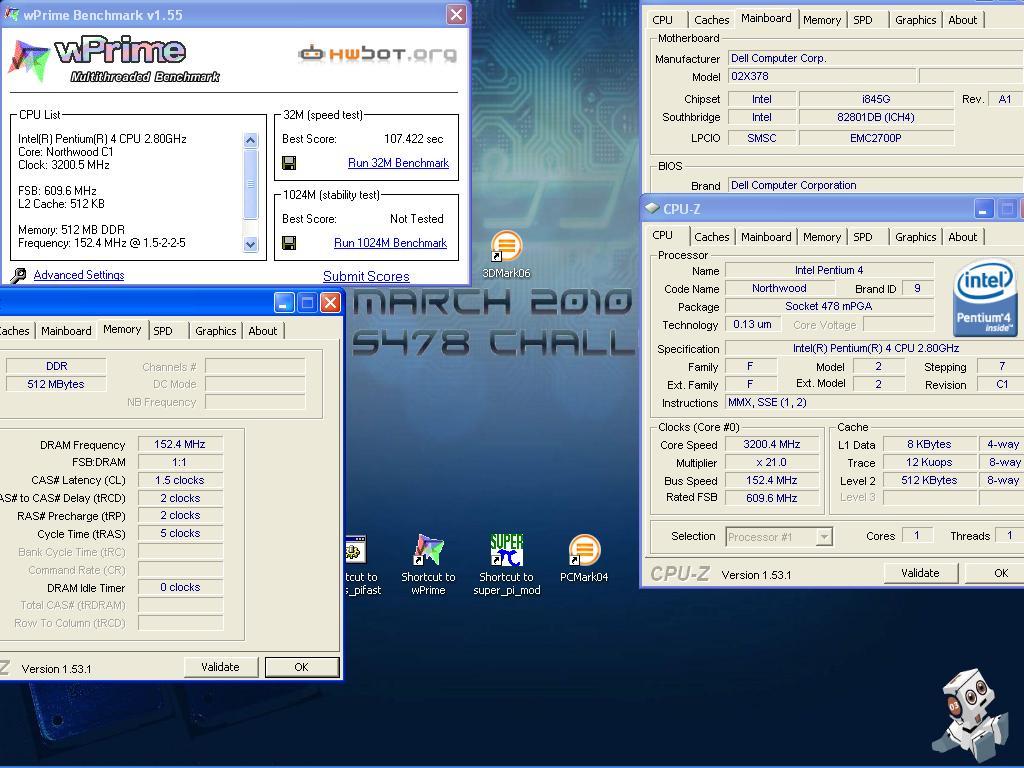Click the save icon for the 32M score
Screen dimensions: 1024x768
tap(289, 163)
